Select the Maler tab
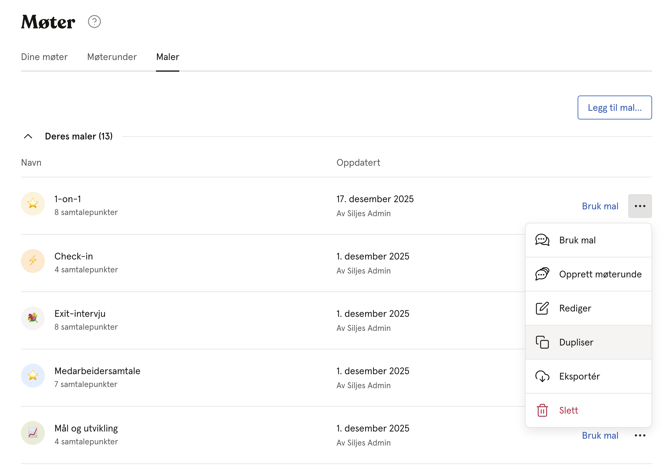 click(168, 57)
